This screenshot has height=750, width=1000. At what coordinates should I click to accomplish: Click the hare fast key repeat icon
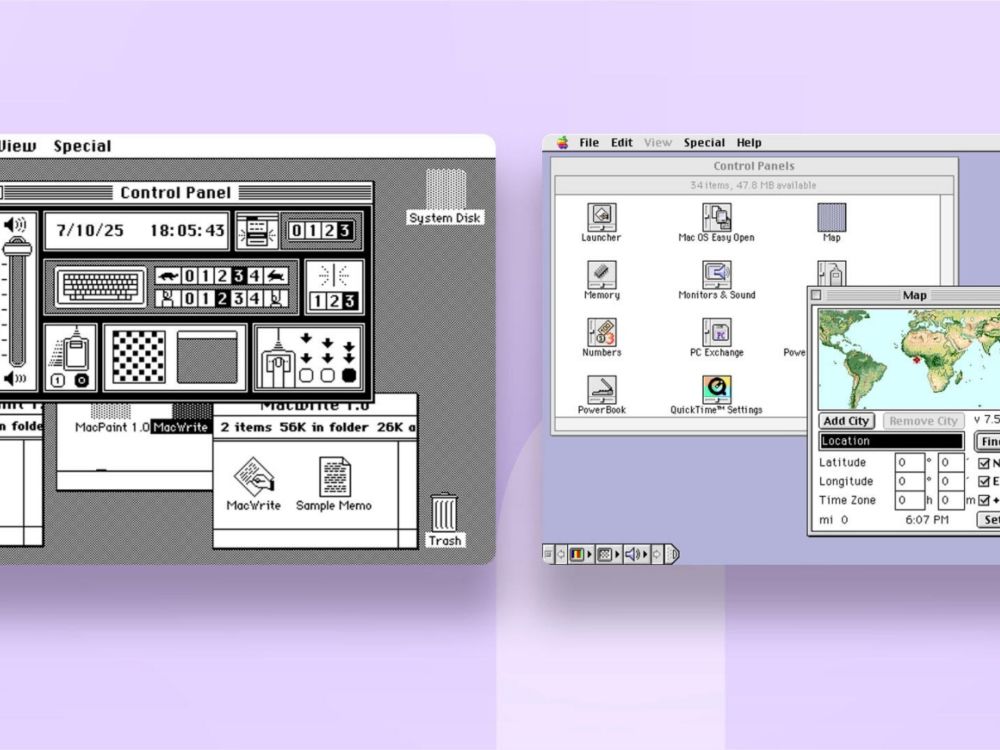pyautogui.click(x=276, y=276)
